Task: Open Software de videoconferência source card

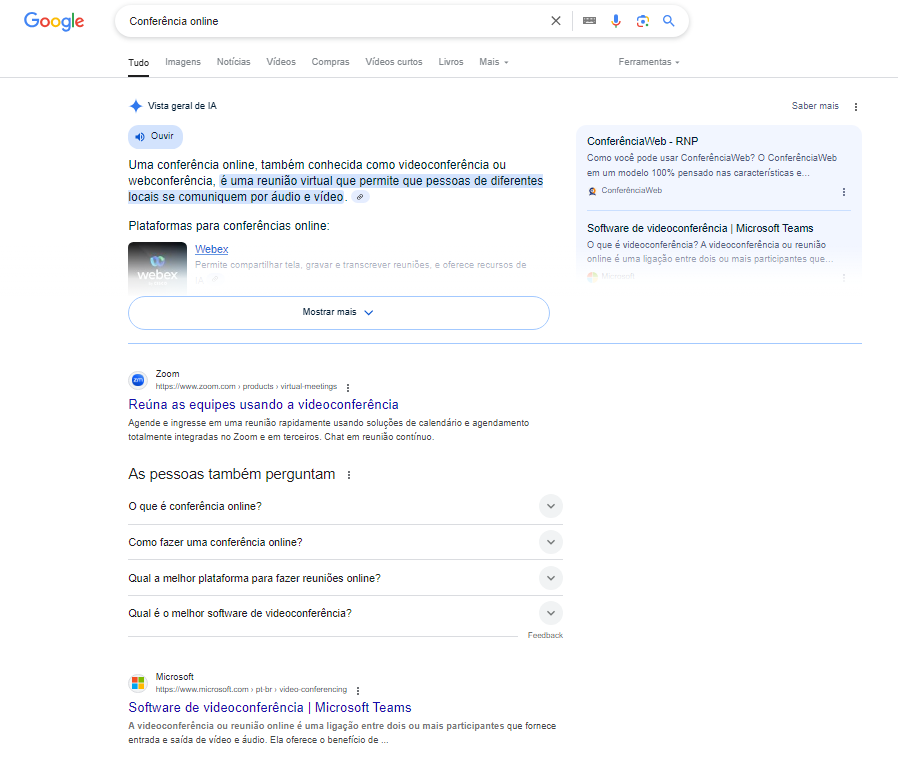Action: coord(700,228)
